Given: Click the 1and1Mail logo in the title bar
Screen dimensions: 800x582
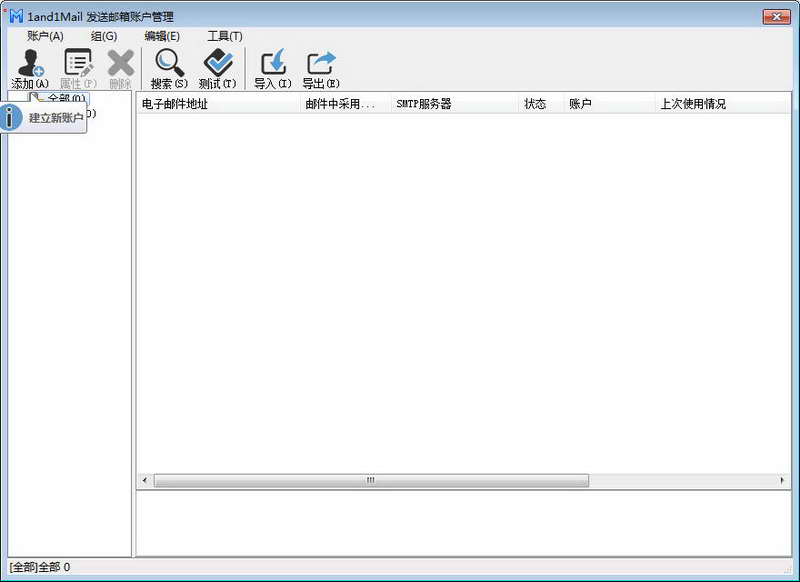Looking at the screenshot, I should point(16,16).
